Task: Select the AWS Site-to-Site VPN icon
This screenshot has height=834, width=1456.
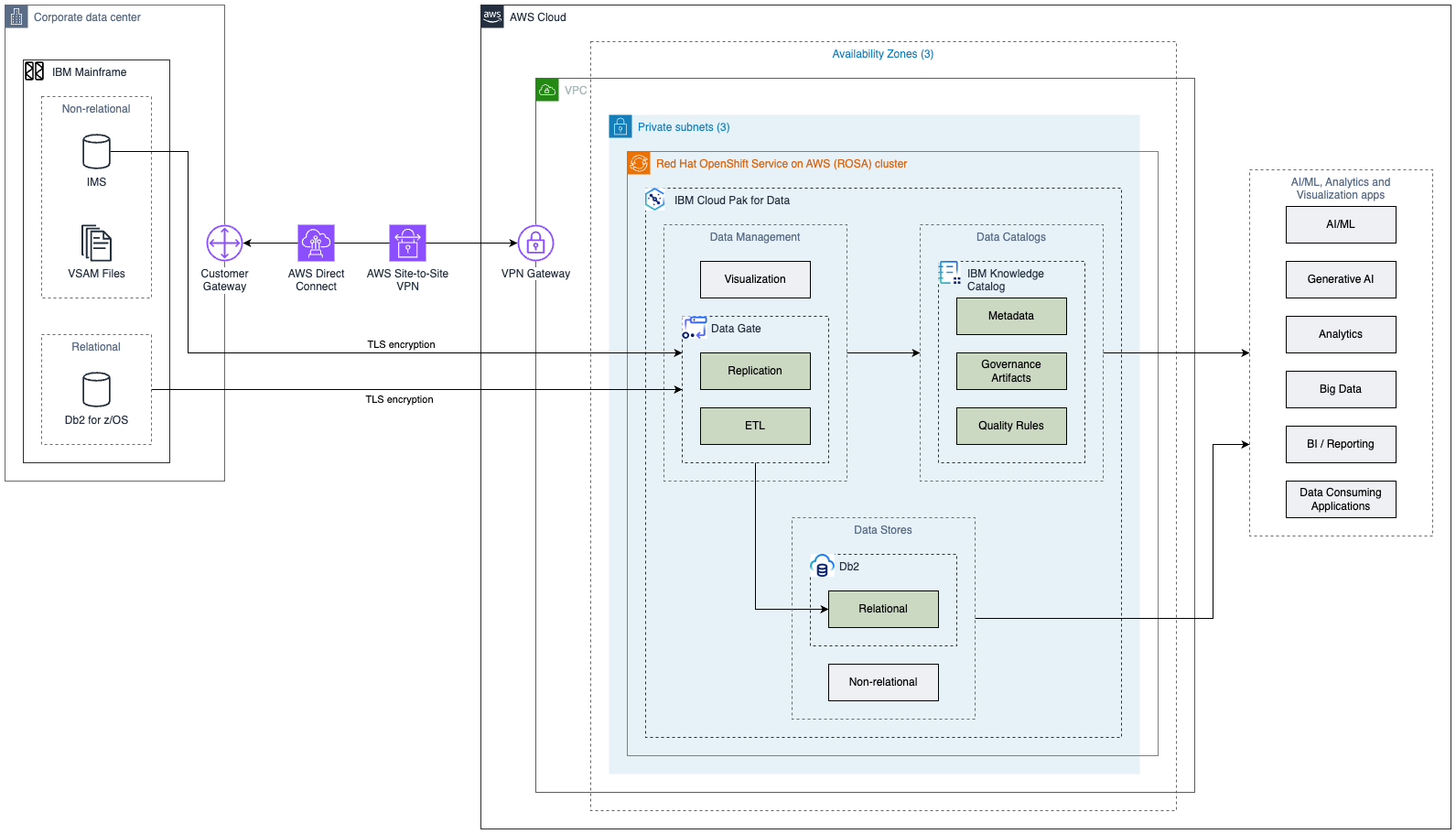Action: tap(407, 244)
